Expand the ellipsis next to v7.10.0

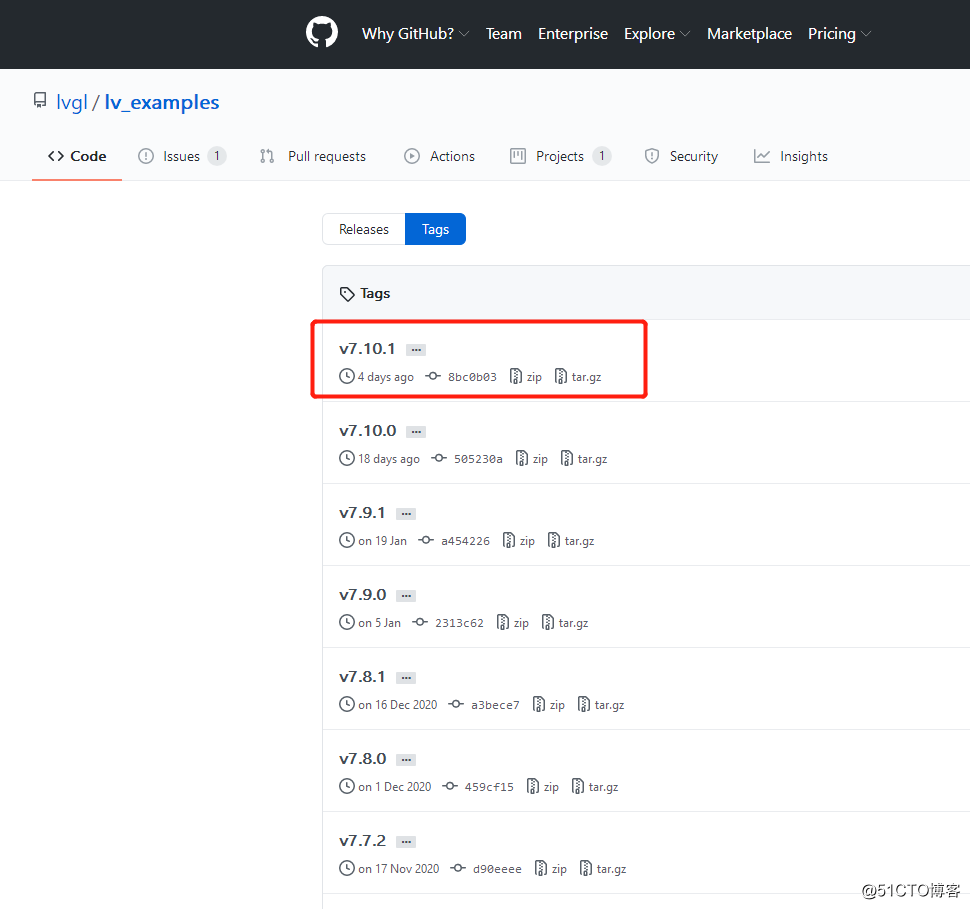(x=416, y=432)
